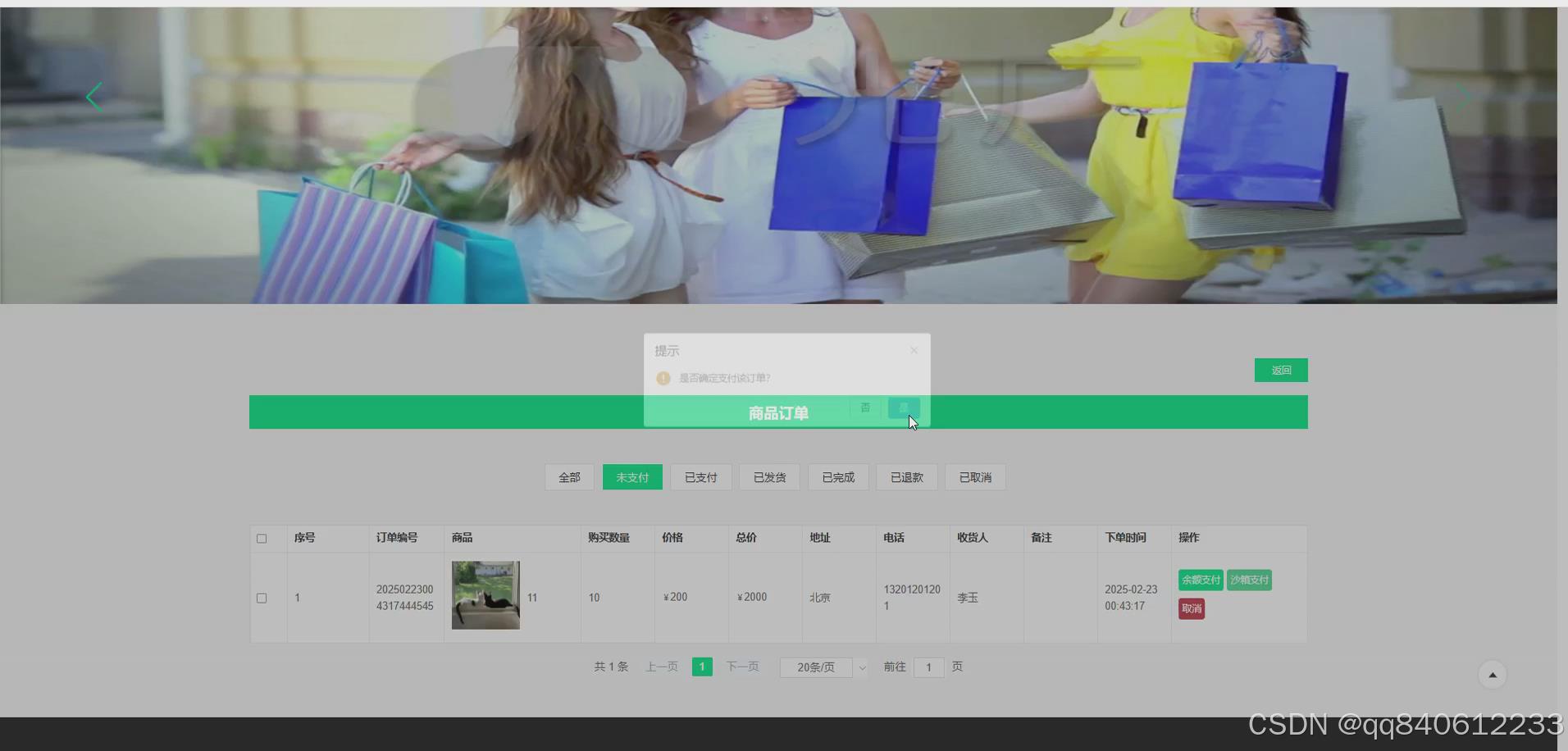The image size is (1568, 751).
Task: View the 已完成 orders tab
Action: tap(838, 477)
